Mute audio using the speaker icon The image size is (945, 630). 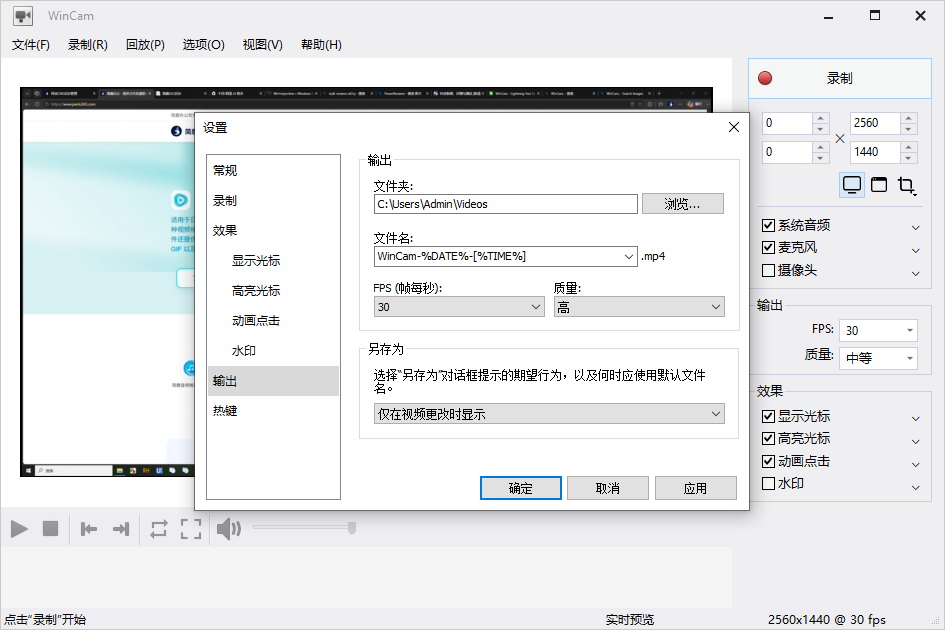coord(228,529)
